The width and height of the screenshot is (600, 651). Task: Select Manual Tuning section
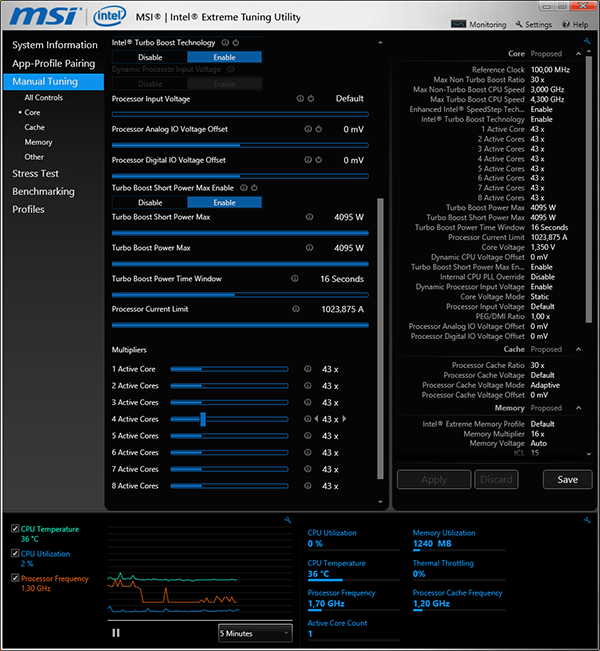coord(54,81)
